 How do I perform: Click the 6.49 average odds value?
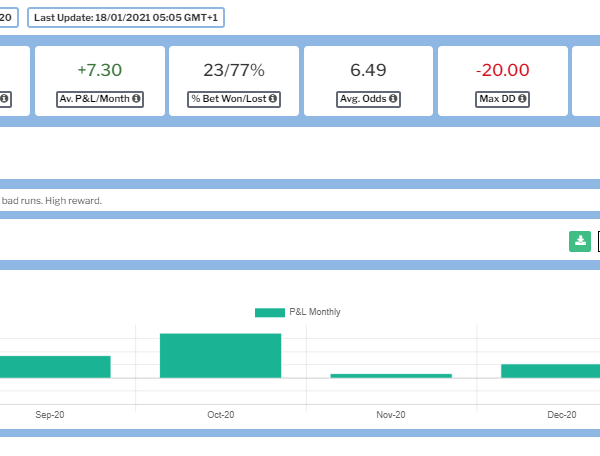click(368, 70)
